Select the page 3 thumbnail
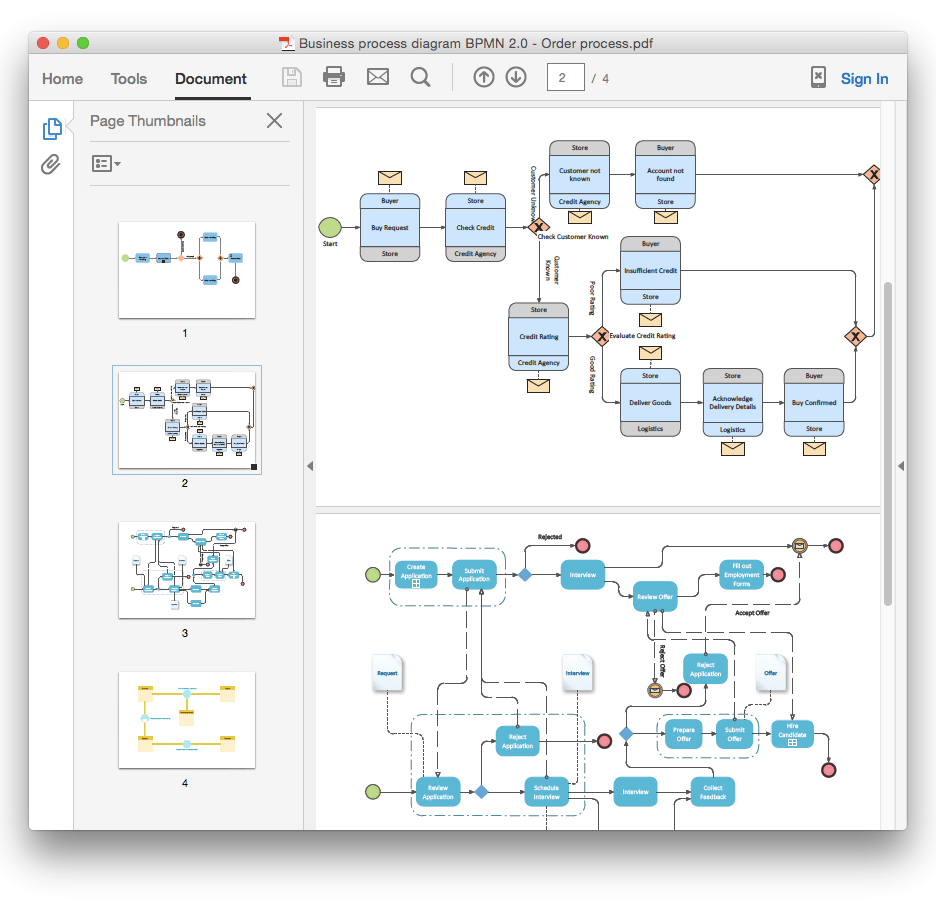Image resolution: width=936 pixels, height=909 pixels. [186, 570]
